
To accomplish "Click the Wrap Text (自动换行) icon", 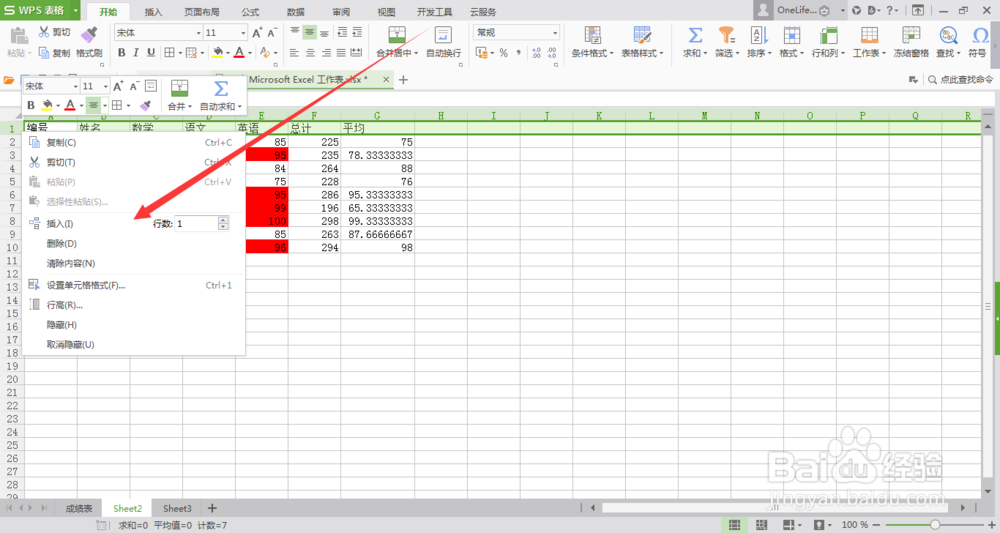I will [x=443, y=36].
